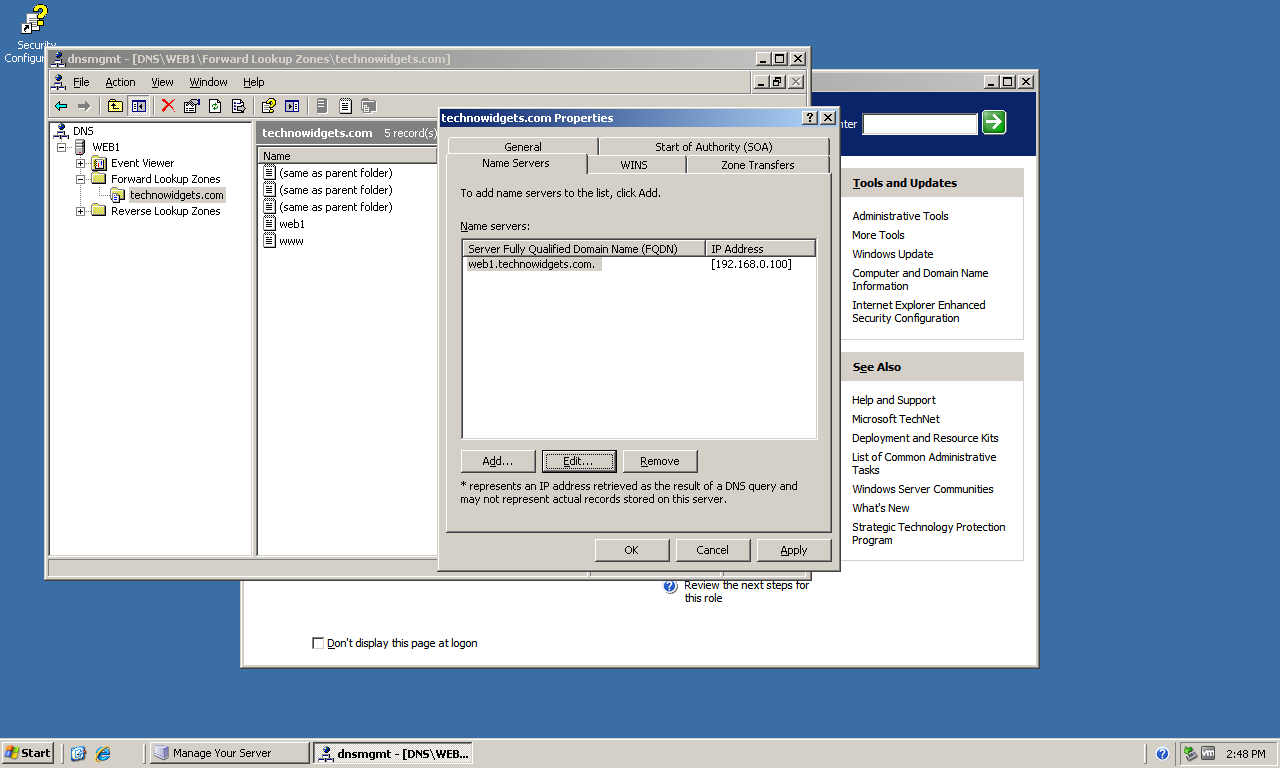Image resolution: width=1280 pixels, height=768 pixels.
Task: Collapse the Forward Lookup Zones node
Action: click(x=81, y=179)
